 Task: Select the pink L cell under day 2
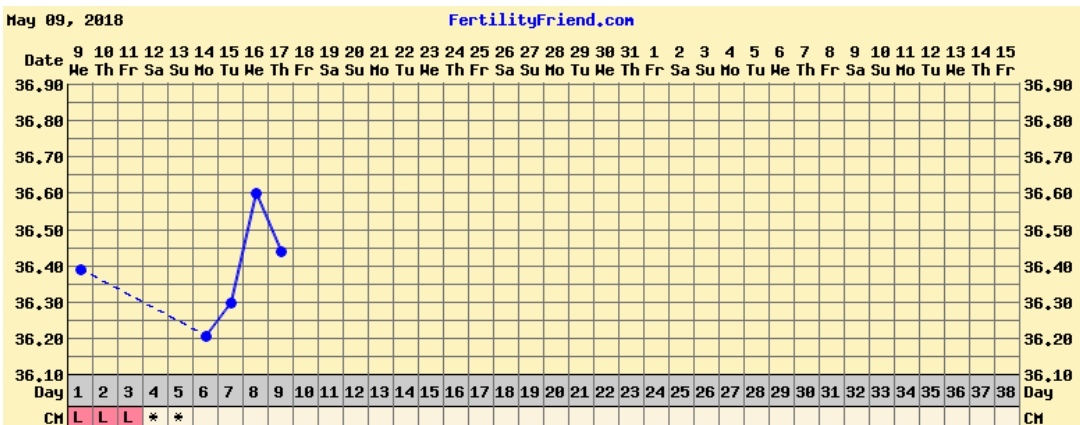[x=103, y=417]
